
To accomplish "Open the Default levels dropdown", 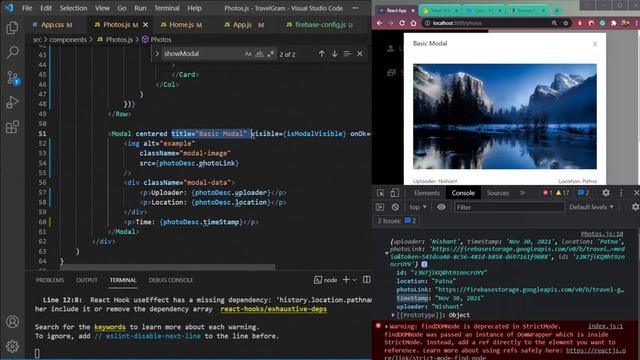I will [591, 207].
